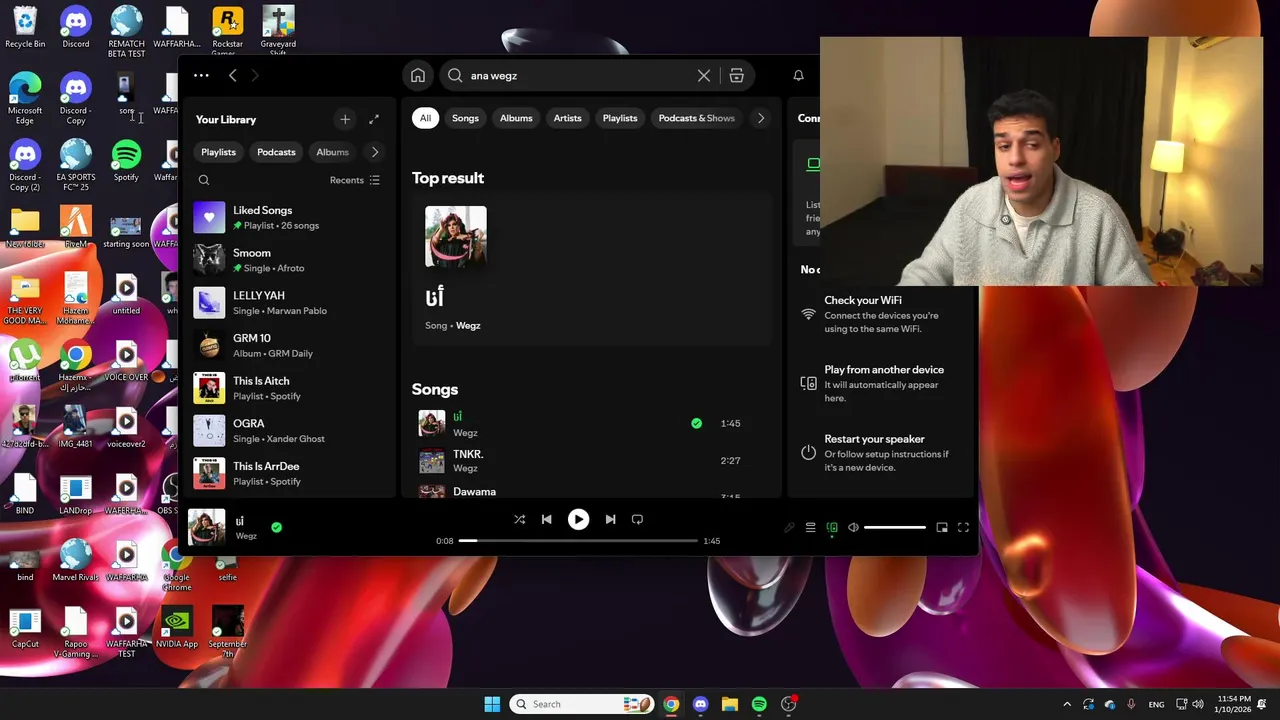Open the lyrics microphone icon
The height and width of the screenshot is (720, 1280).
tap(789, 527)
